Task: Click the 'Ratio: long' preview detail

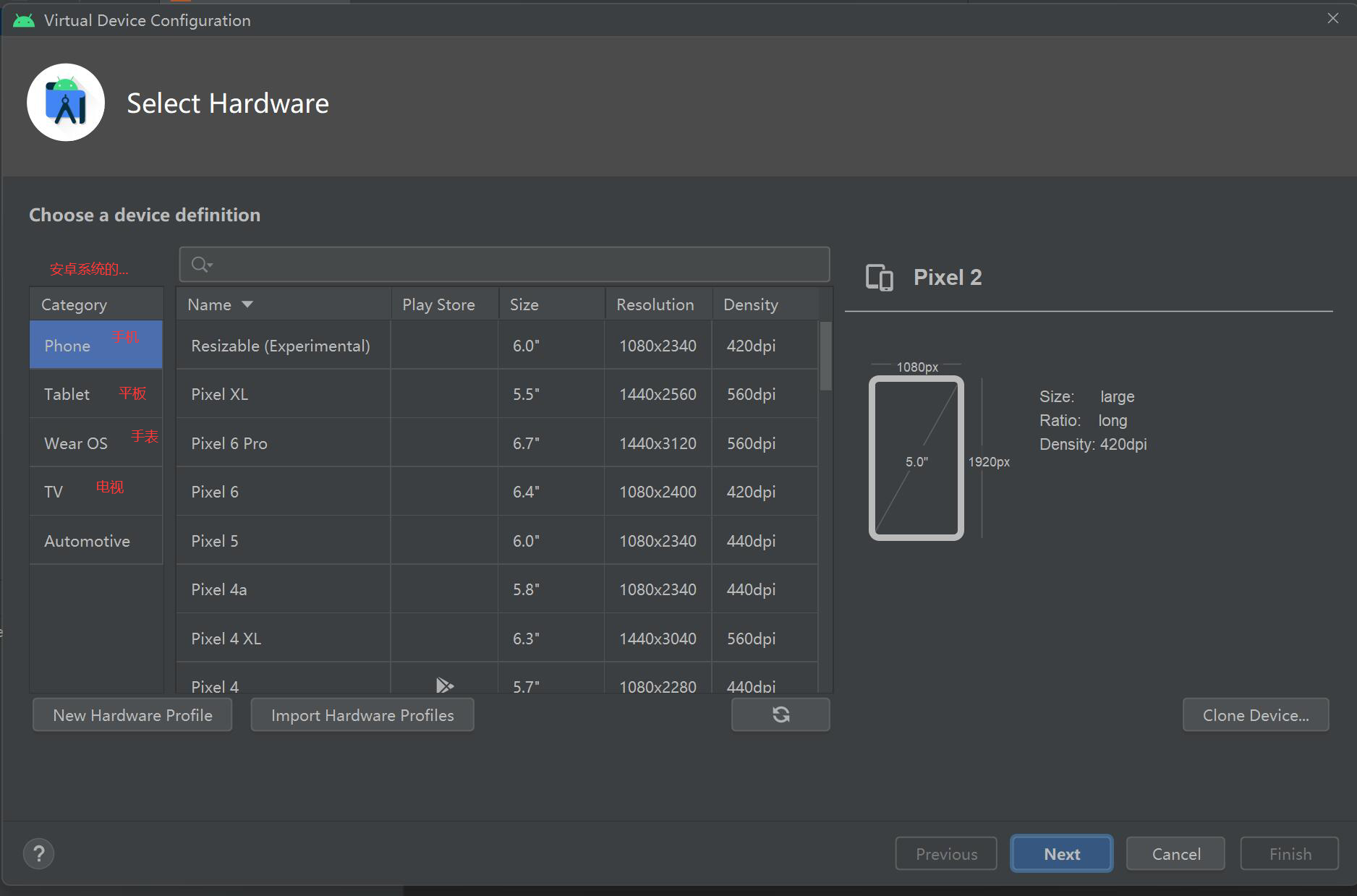Action: (x=1083, y=420)
